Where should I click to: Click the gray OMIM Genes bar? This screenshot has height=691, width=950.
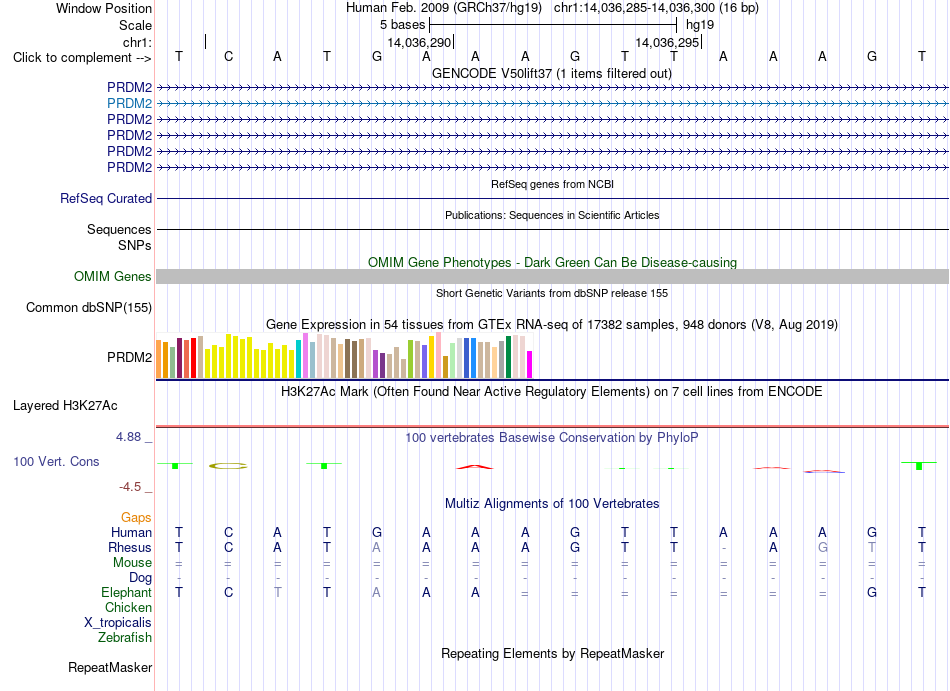(x=552, y=277)
